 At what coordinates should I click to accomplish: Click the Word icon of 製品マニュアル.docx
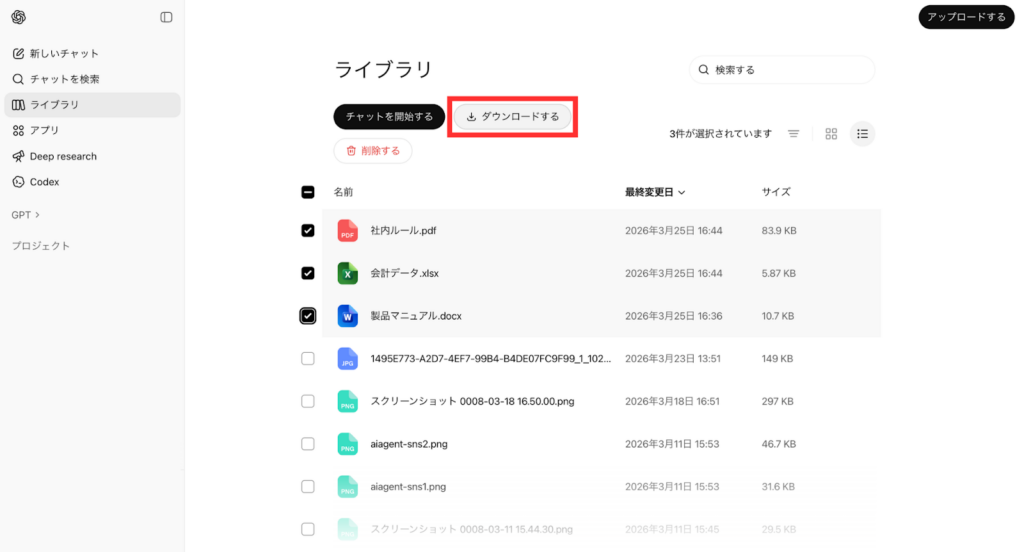(347, 316)
